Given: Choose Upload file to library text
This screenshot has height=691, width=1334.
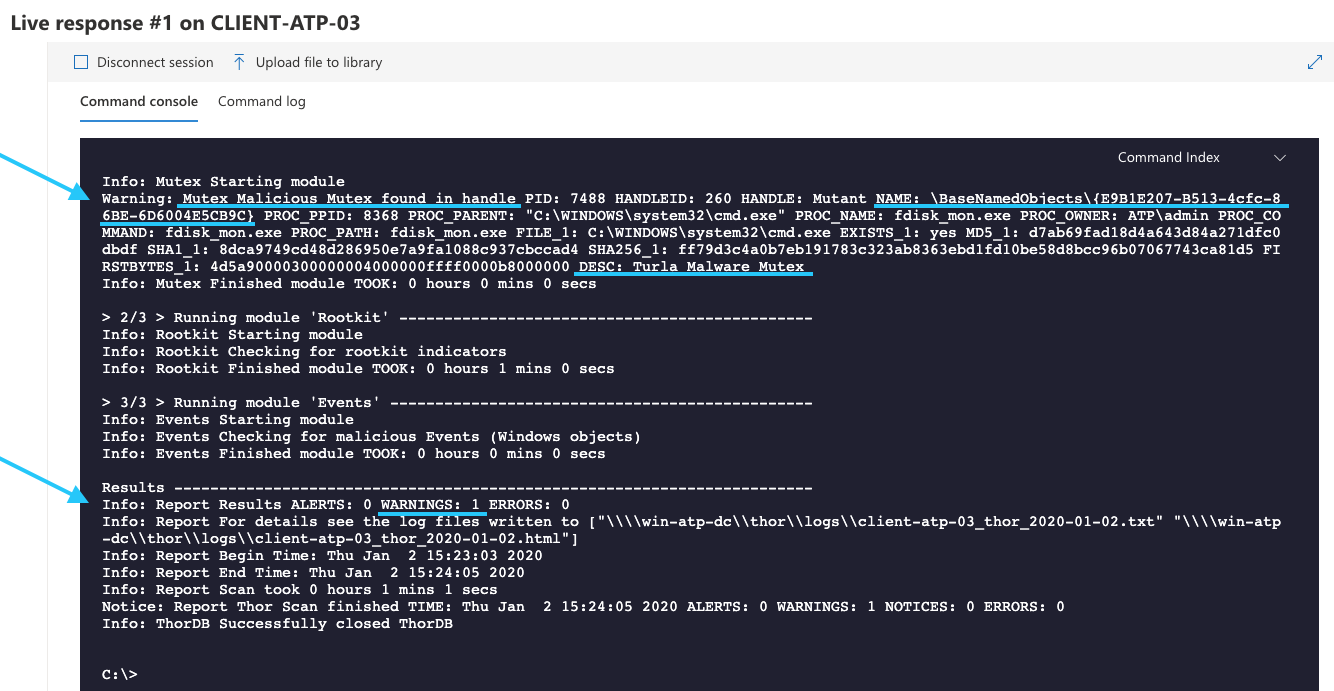Looking at the screenshot, I should point(319,62).
